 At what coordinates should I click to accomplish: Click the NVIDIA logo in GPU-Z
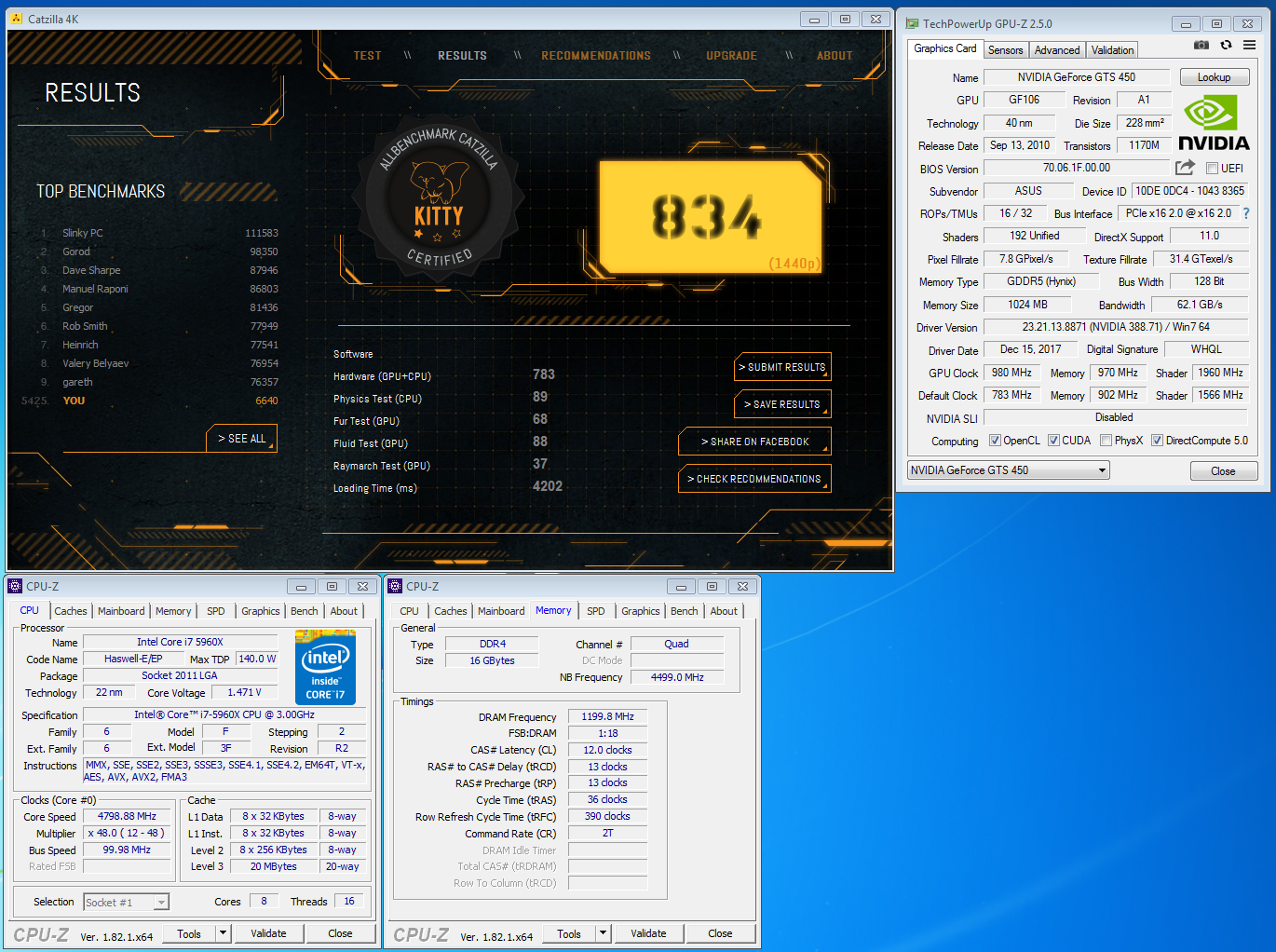pyautogui.click(x=1214, y=123)
